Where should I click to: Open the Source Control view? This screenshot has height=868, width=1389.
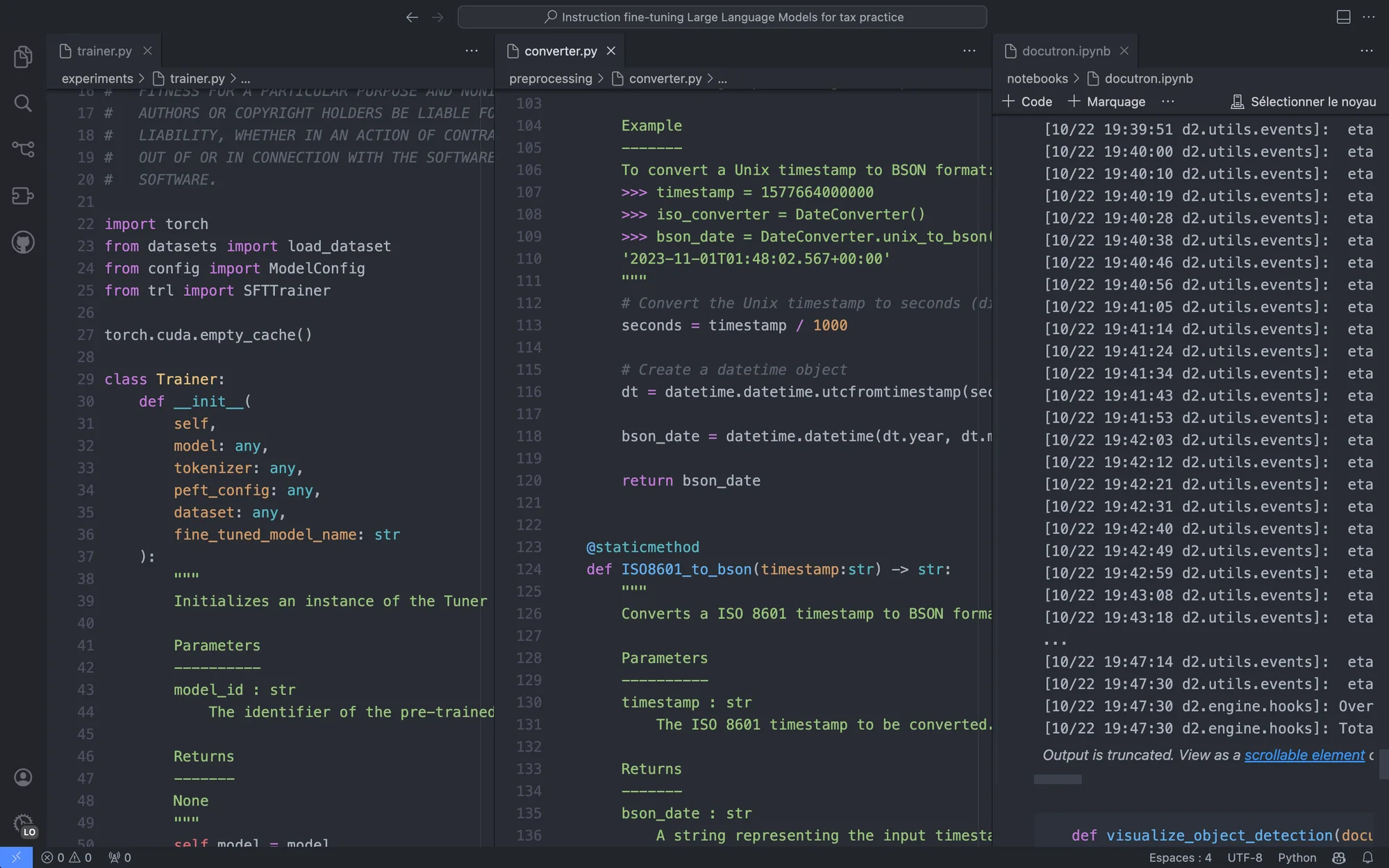[x=23, y=149]
